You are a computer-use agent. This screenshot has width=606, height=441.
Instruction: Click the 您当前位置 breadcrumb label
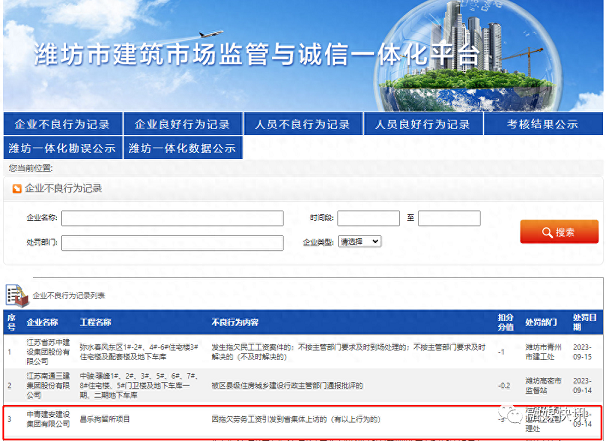coord(31,168)
